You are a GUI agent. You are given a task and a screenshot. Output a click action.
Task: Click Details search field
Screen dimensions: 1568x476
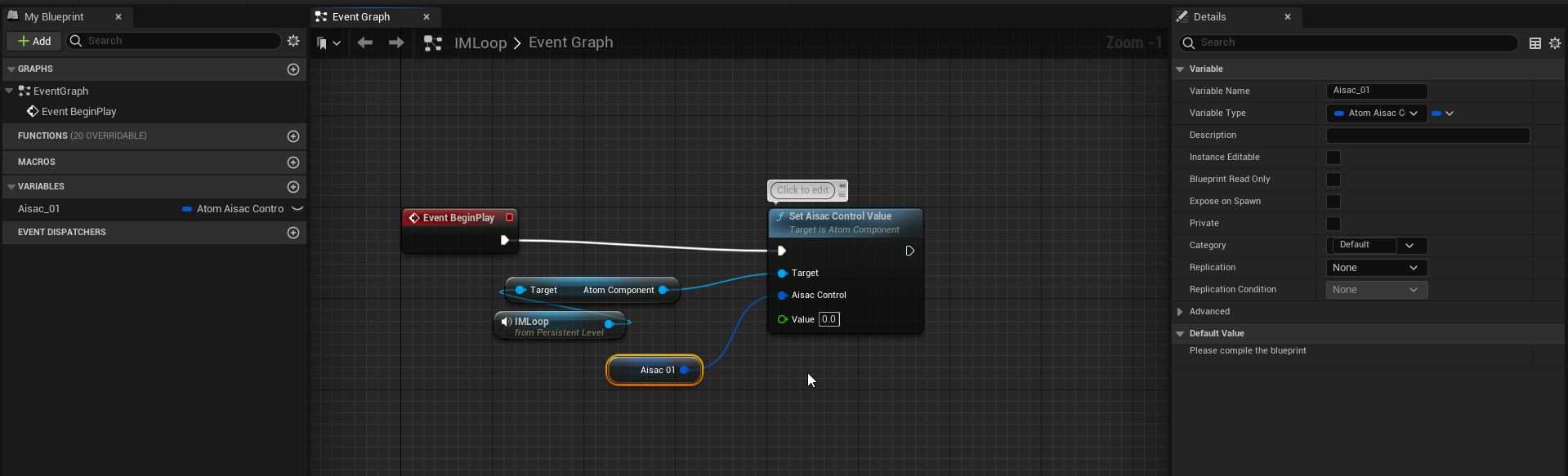pos(1348,43)
